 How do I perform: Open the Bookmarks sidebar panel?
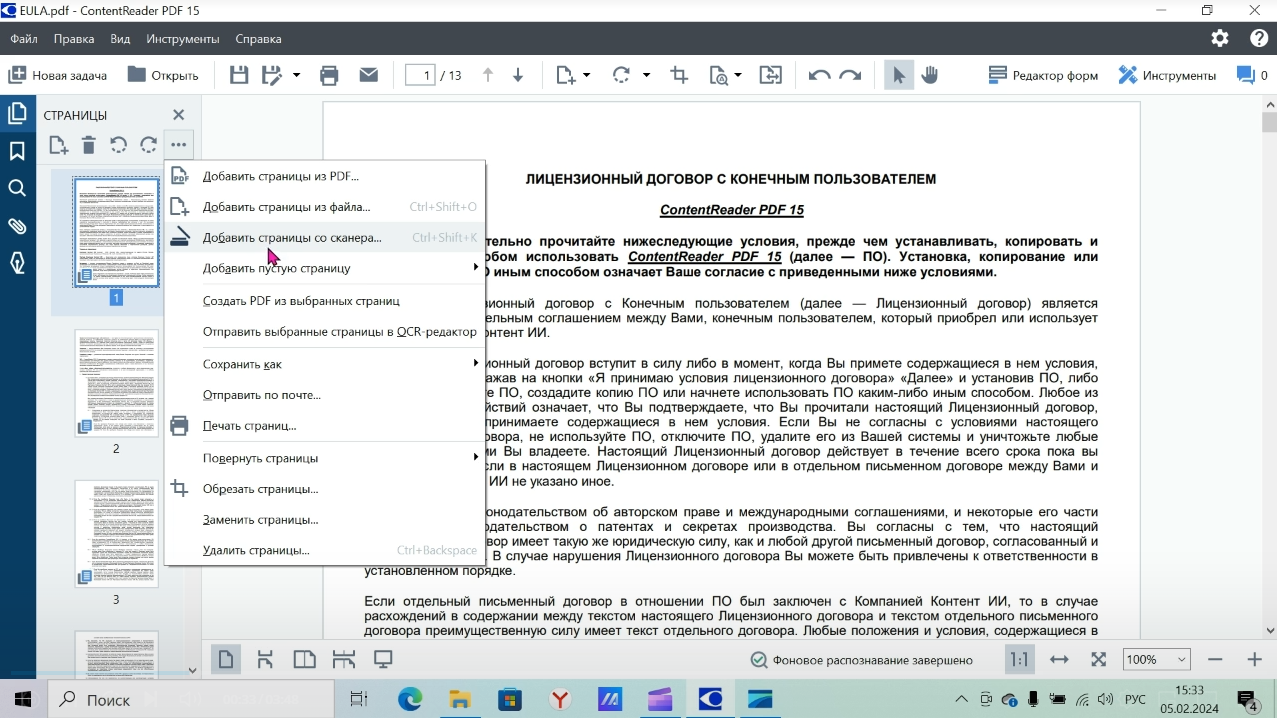(17, 151)
